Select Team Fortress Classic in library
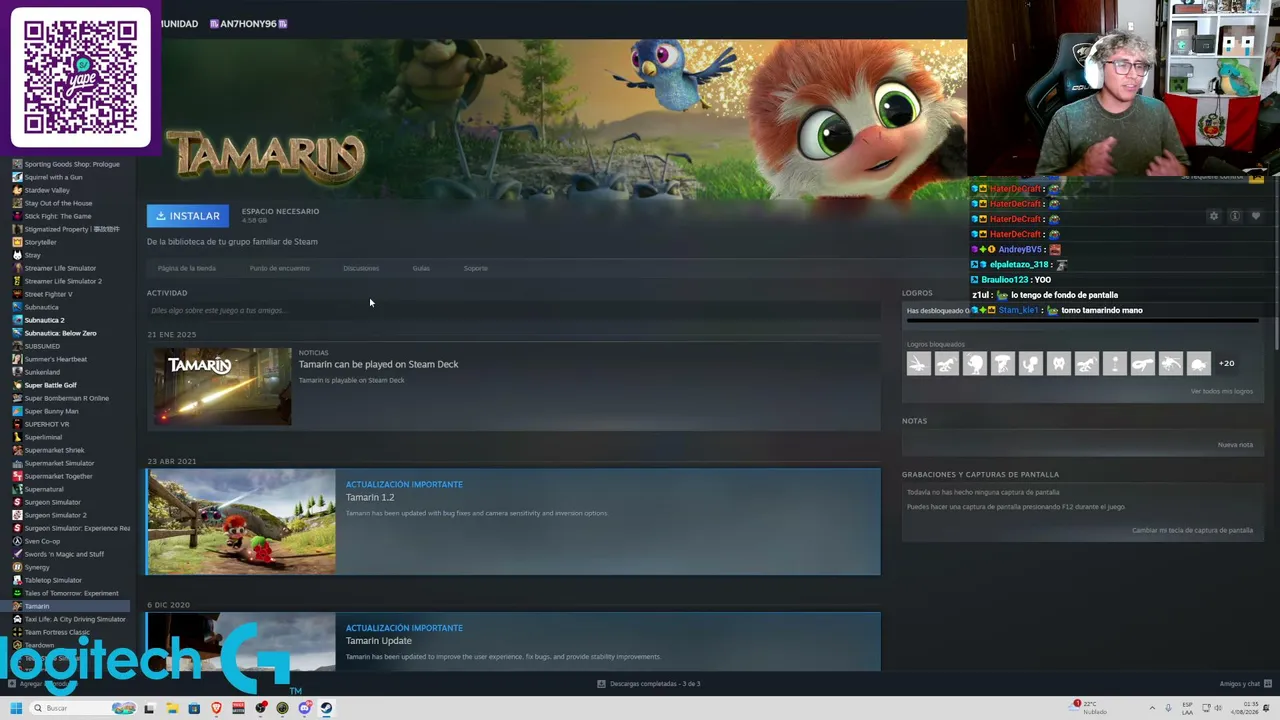This screenshot has width=1280, height=720. point(57,632)
